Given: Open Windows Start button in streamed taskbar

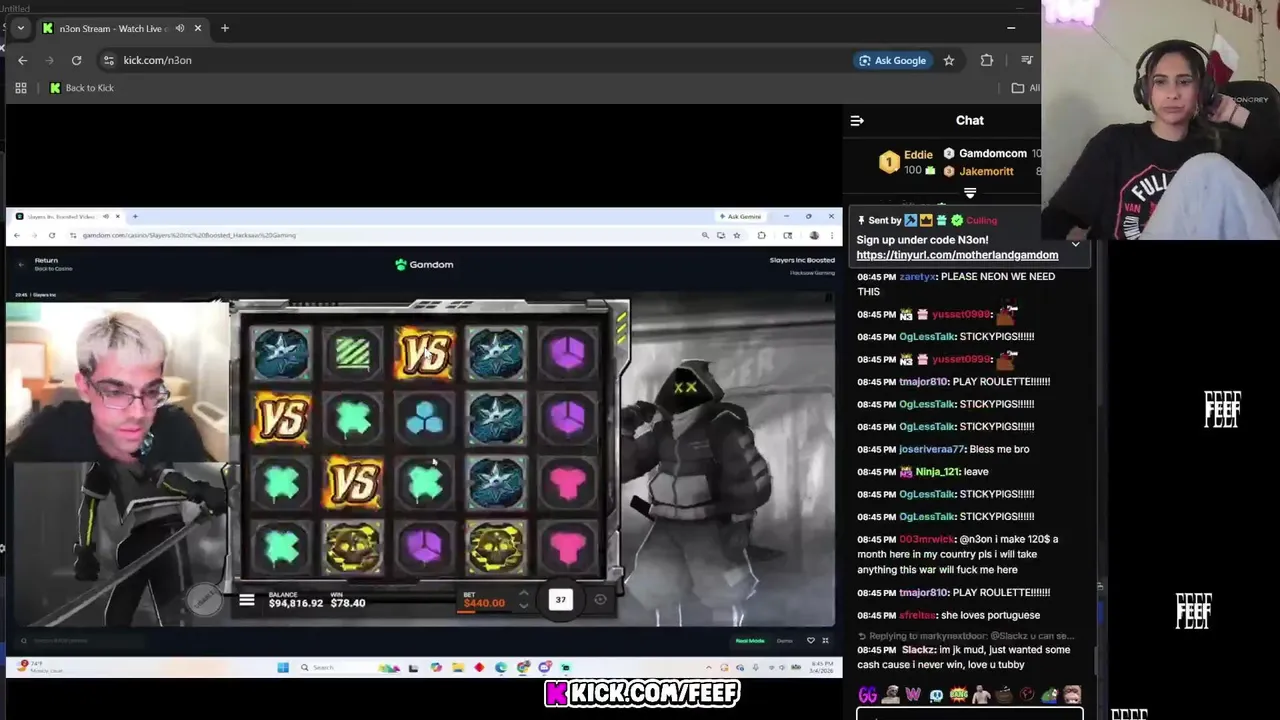Looking at the screenshot, I should tap(283, 667).
